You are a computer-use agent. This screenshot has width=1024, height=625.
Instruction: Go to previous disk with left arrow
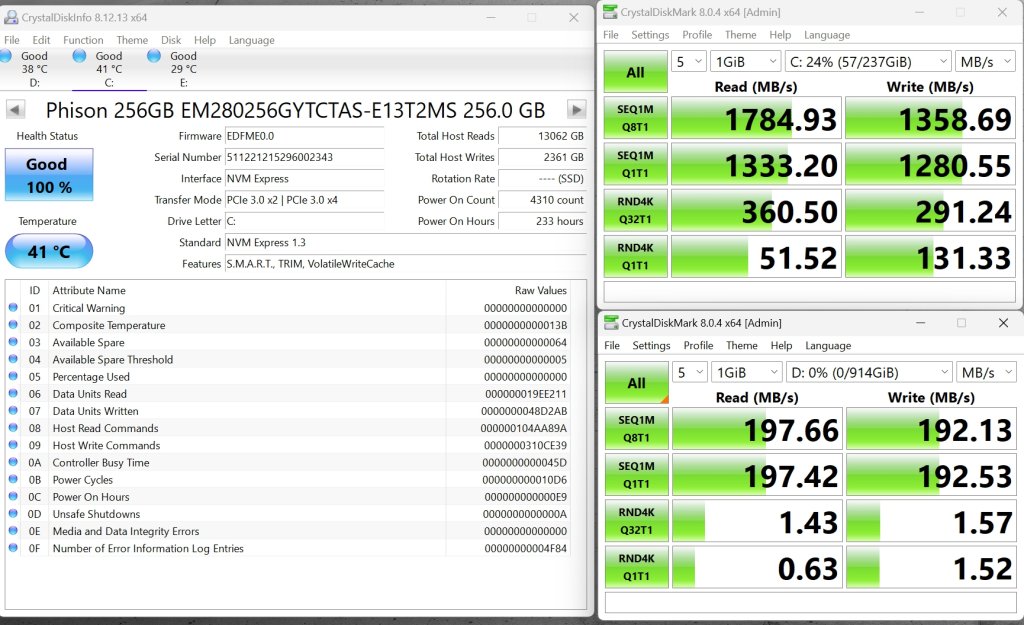16,109
